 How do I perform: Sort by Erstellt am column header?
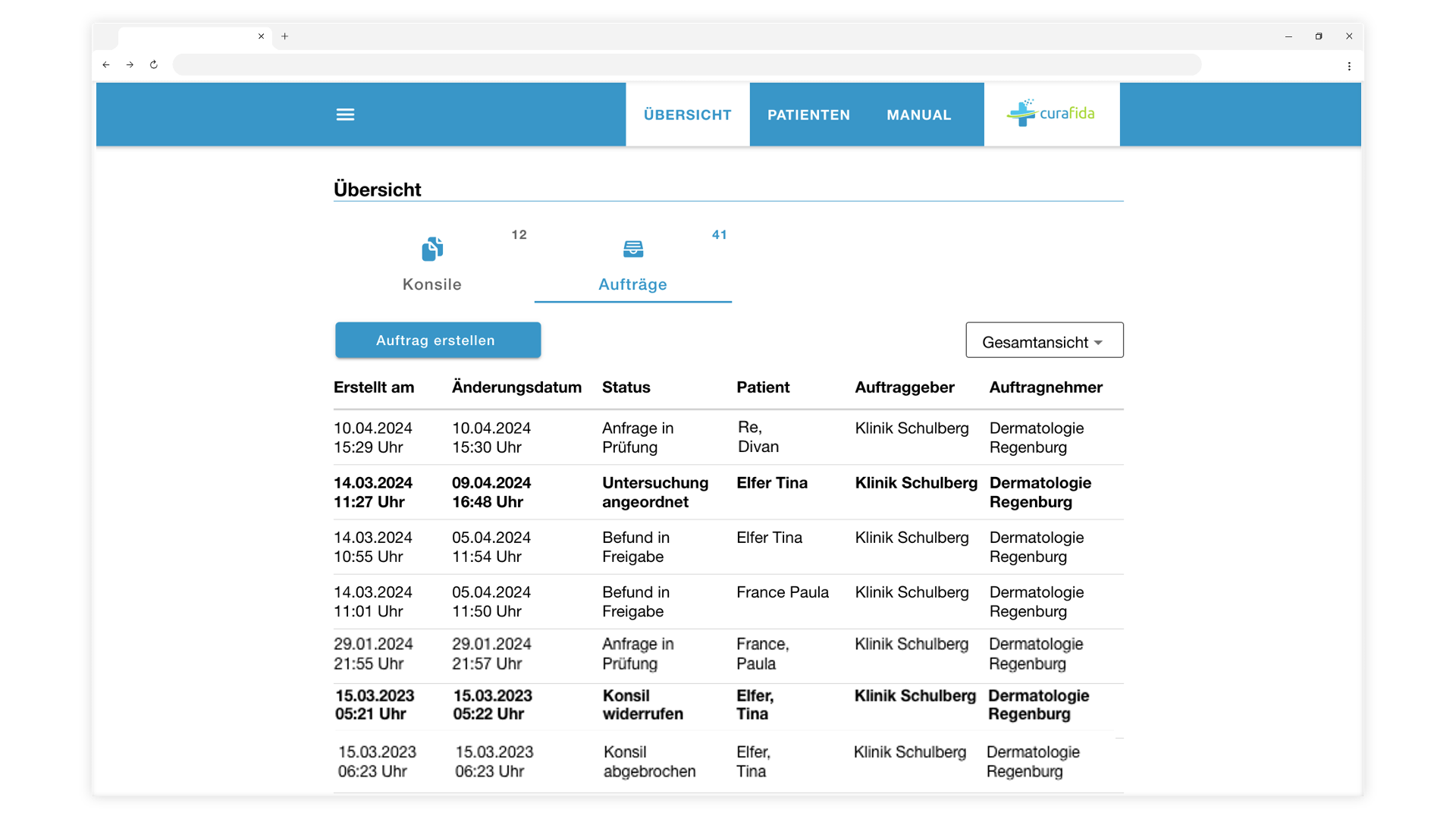coord(374,388)
